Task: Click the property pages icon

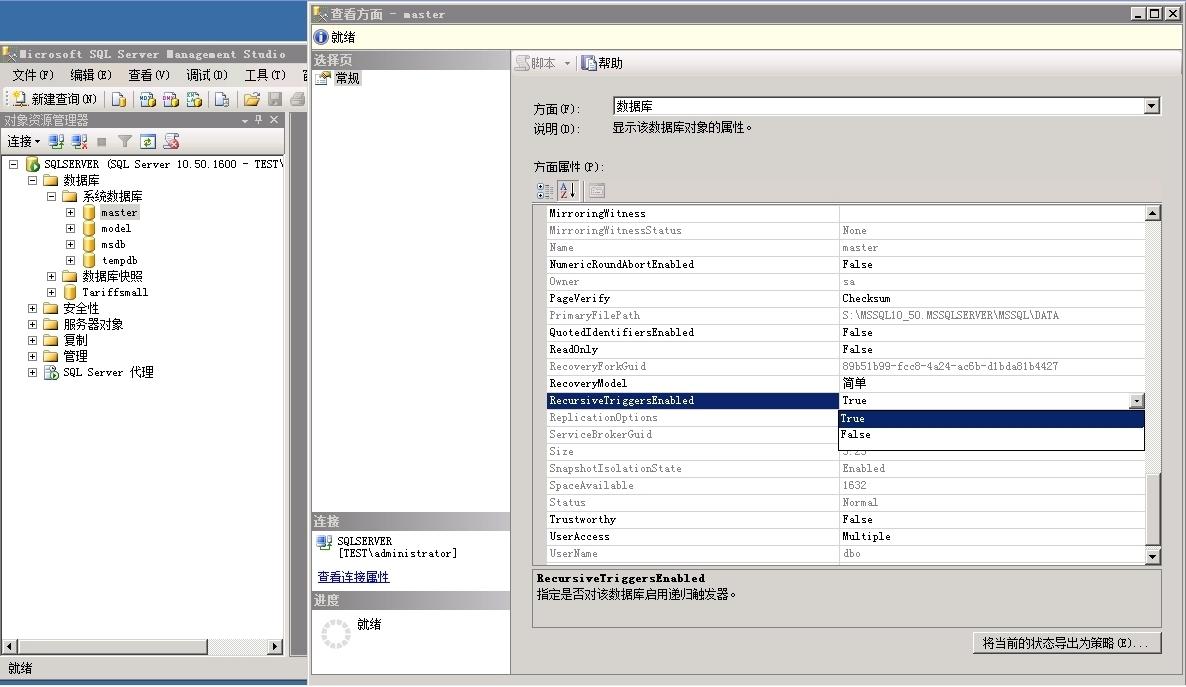Action: point(597,191)
